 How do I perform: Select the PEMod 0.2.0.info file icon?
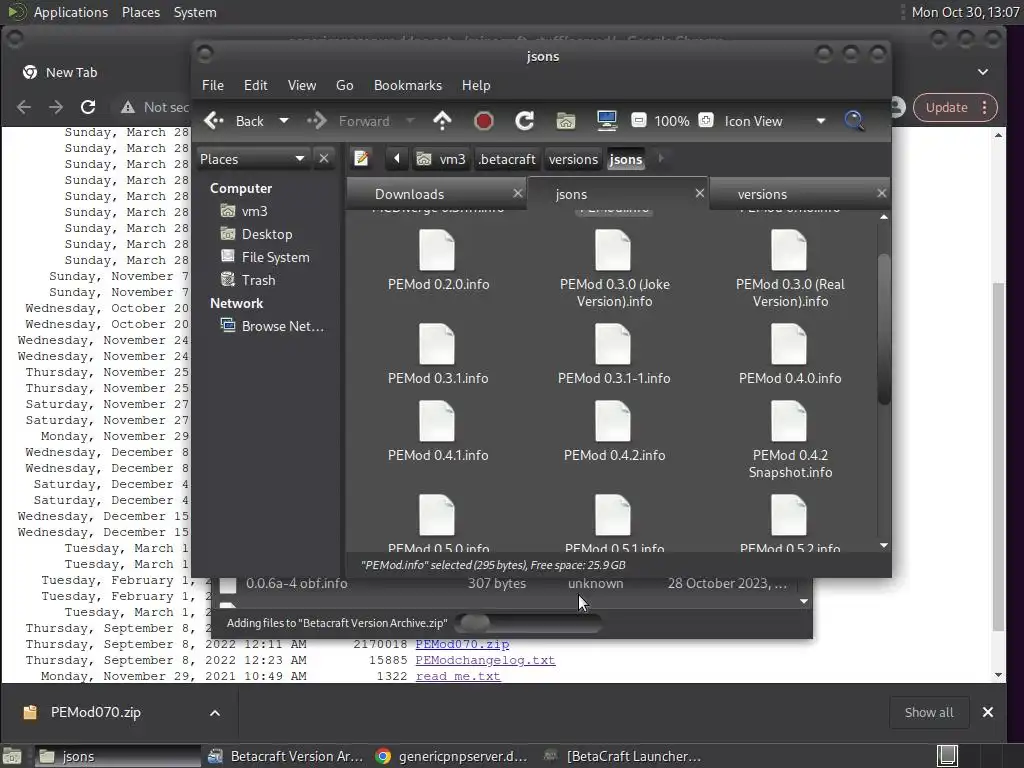pos(437,251)
